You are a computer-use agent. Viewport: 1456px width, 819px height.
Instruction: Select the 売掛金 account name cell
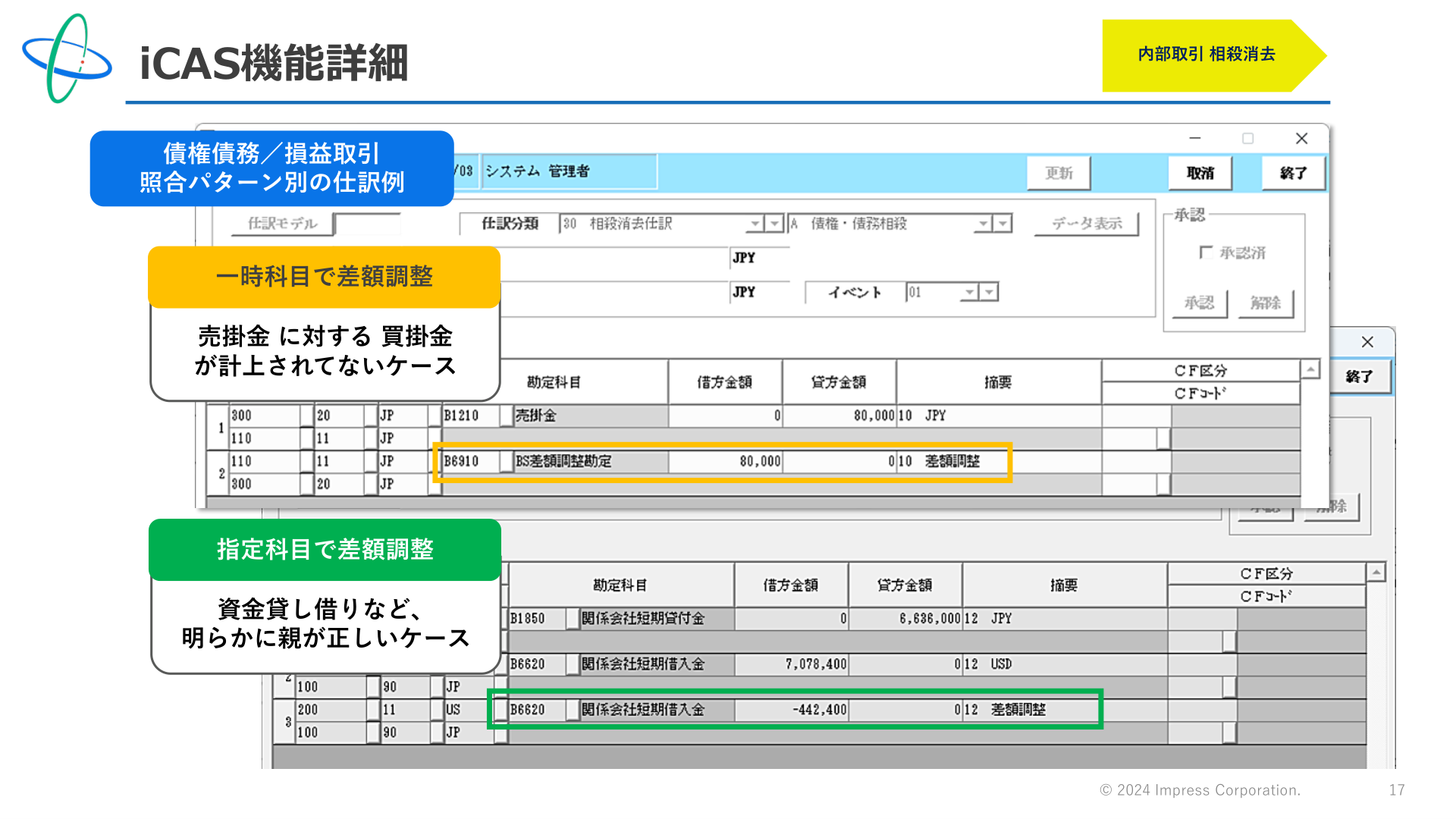(x=591, y=416)
